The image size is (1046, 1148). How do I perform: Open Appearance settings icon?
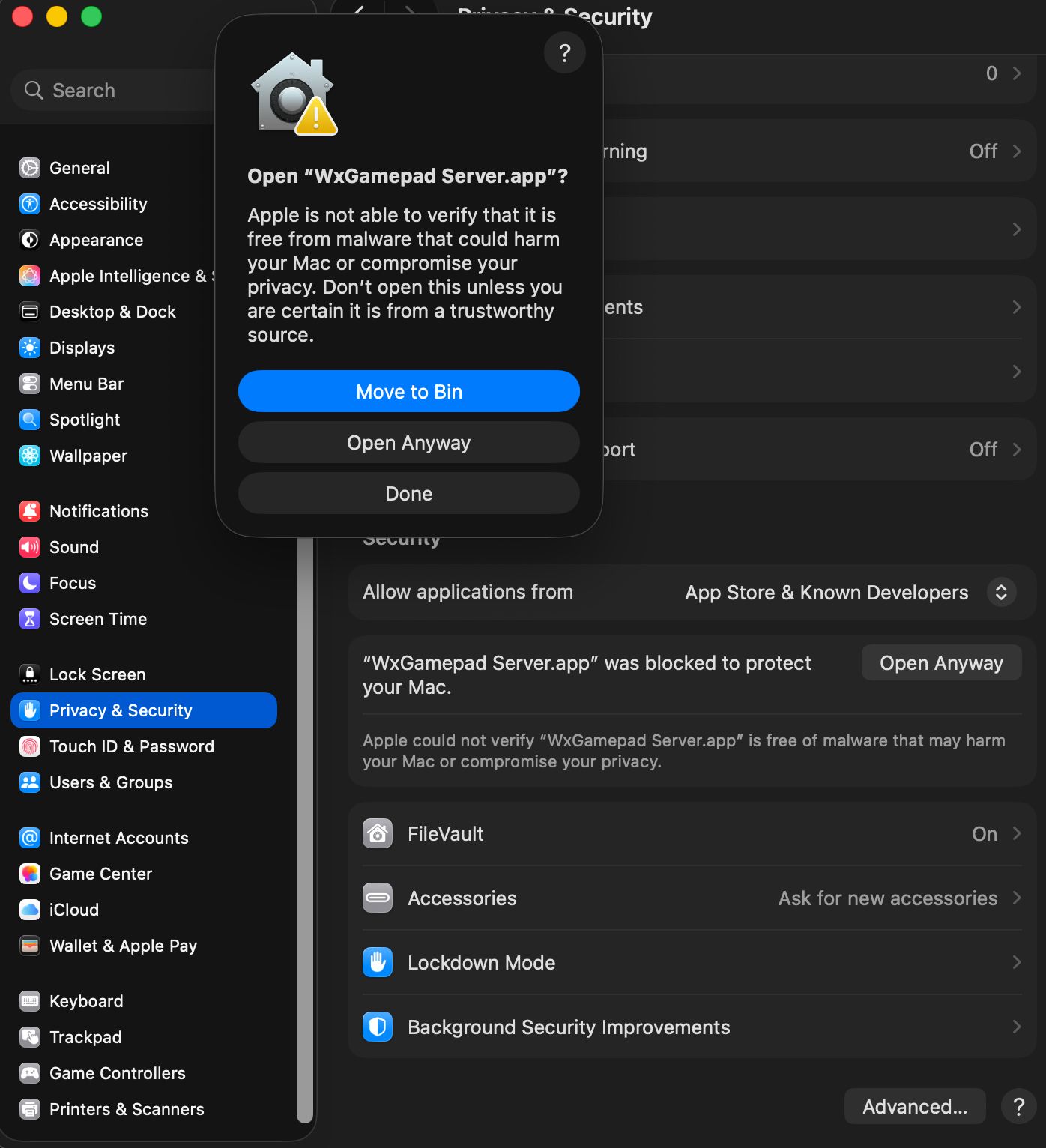point(30,240)
